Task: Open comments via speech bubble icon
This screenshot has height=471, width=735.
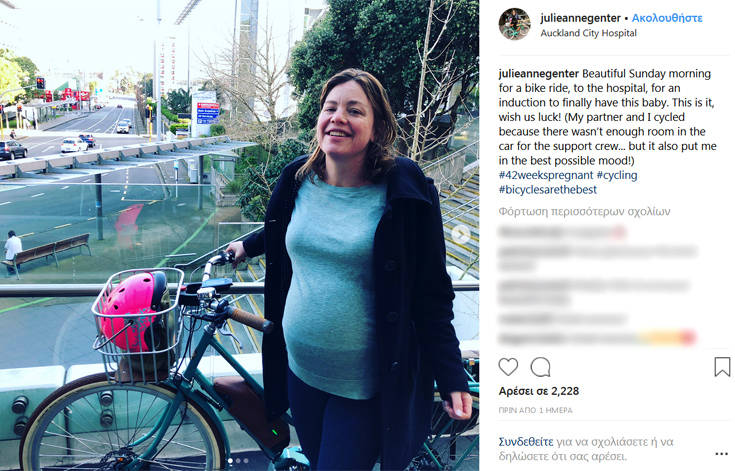Action: coord(540,367)
